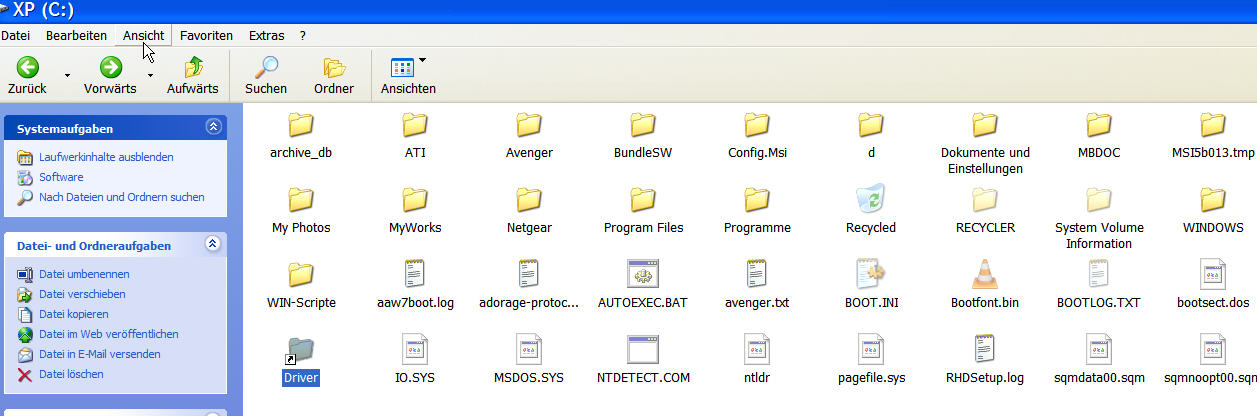Open the Bearbeiten menu
The image size is (1257, 416).
[76, 35]
